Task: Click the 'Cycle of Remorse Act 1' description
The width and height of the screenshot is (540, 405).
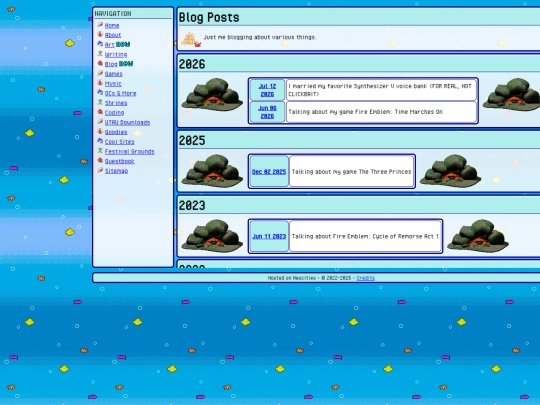Action: (x=365, y=236)
